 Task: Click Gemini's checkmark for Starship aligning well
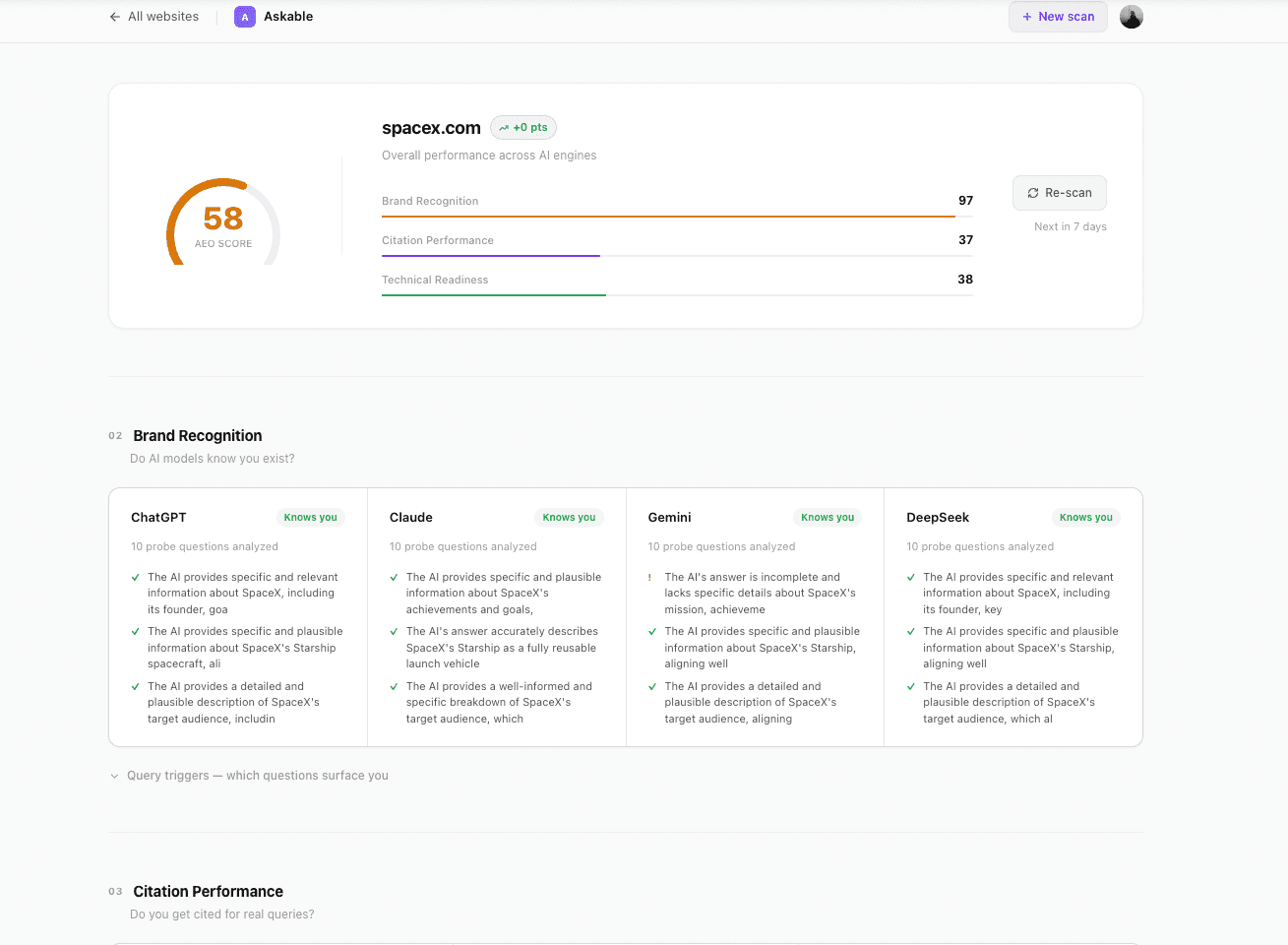pos(652,632)
